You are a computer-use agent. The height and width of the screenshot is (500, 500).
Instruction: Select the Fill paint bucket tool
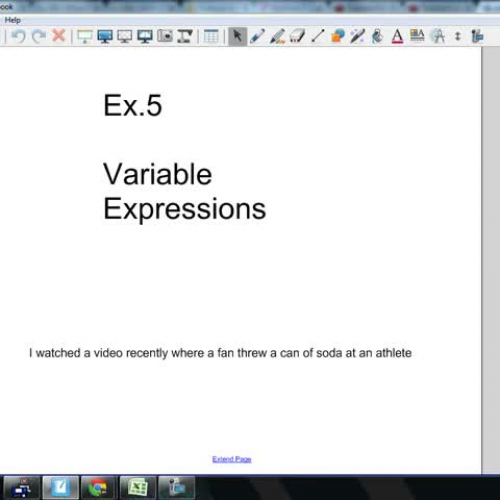(377, 36)
